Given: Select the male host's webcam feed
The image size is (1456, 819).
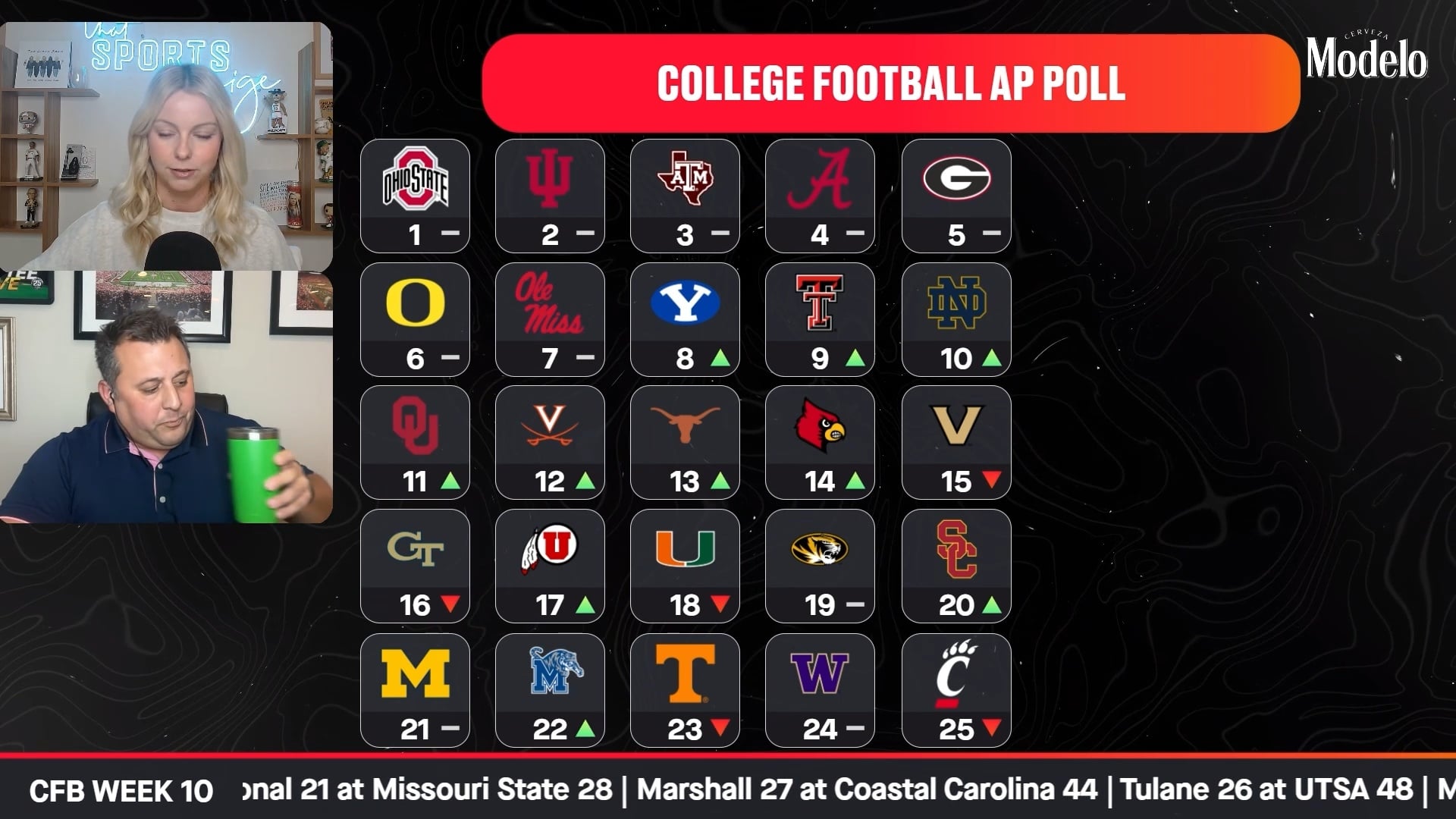Looking at the screenshot, I should click(166, 397).
